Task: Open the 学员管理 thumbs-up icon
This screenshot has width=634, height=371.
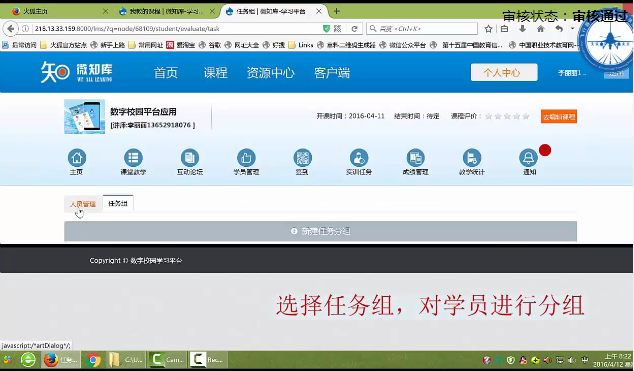Action: (x=246, y=158)
